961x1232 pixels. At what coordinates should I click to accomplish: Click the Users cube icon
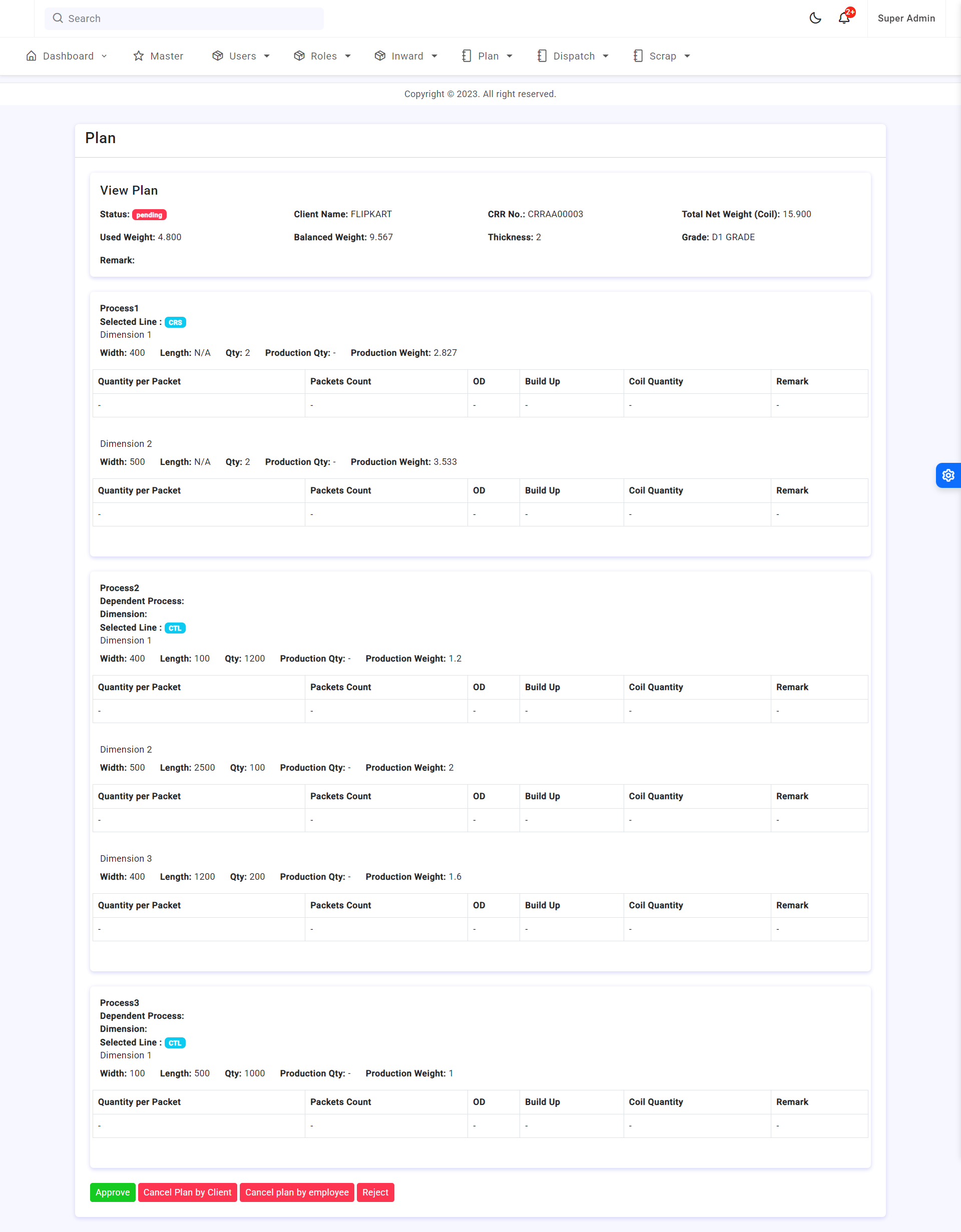pos(218,56)
